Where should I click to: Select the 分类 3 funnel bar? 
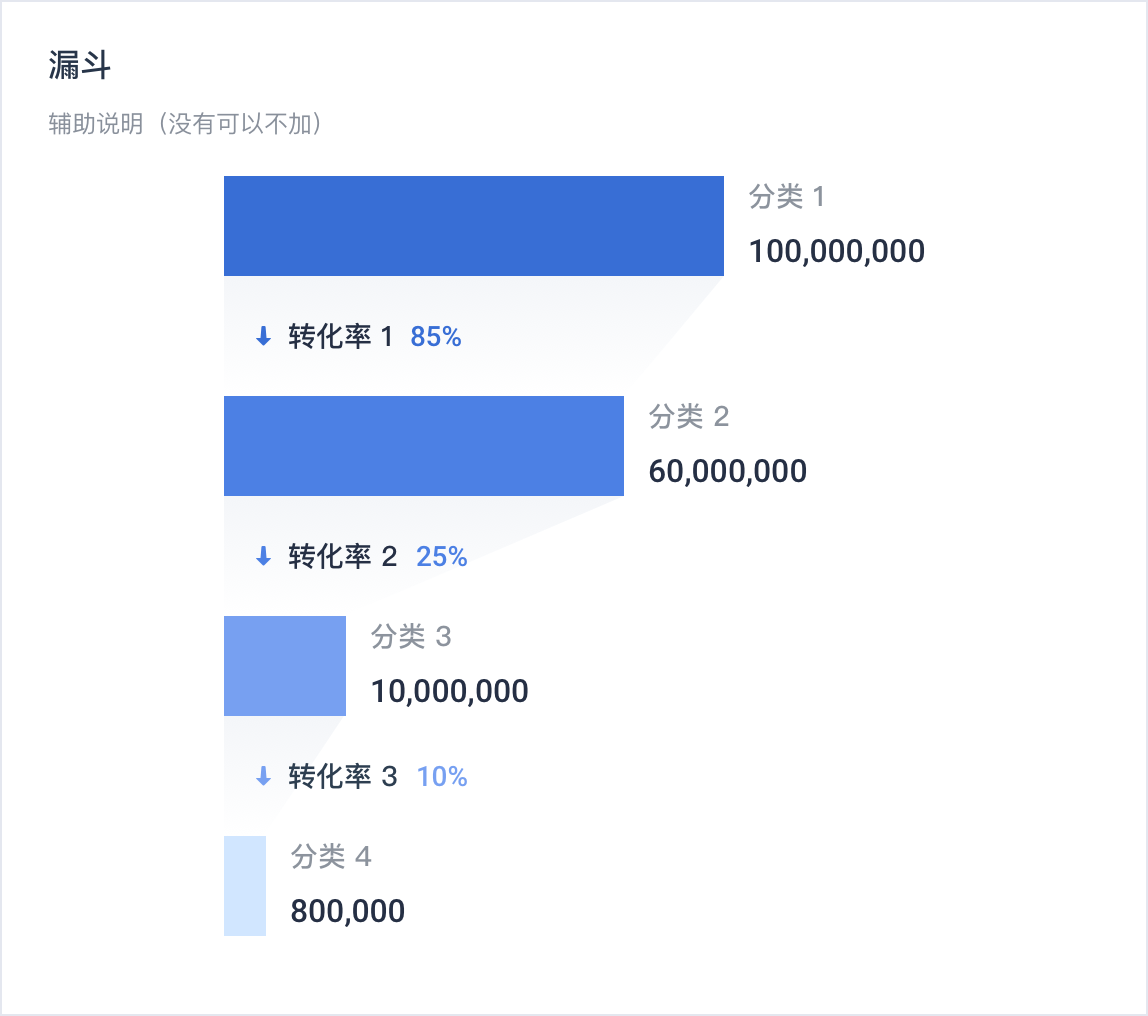tap(285, 666)
